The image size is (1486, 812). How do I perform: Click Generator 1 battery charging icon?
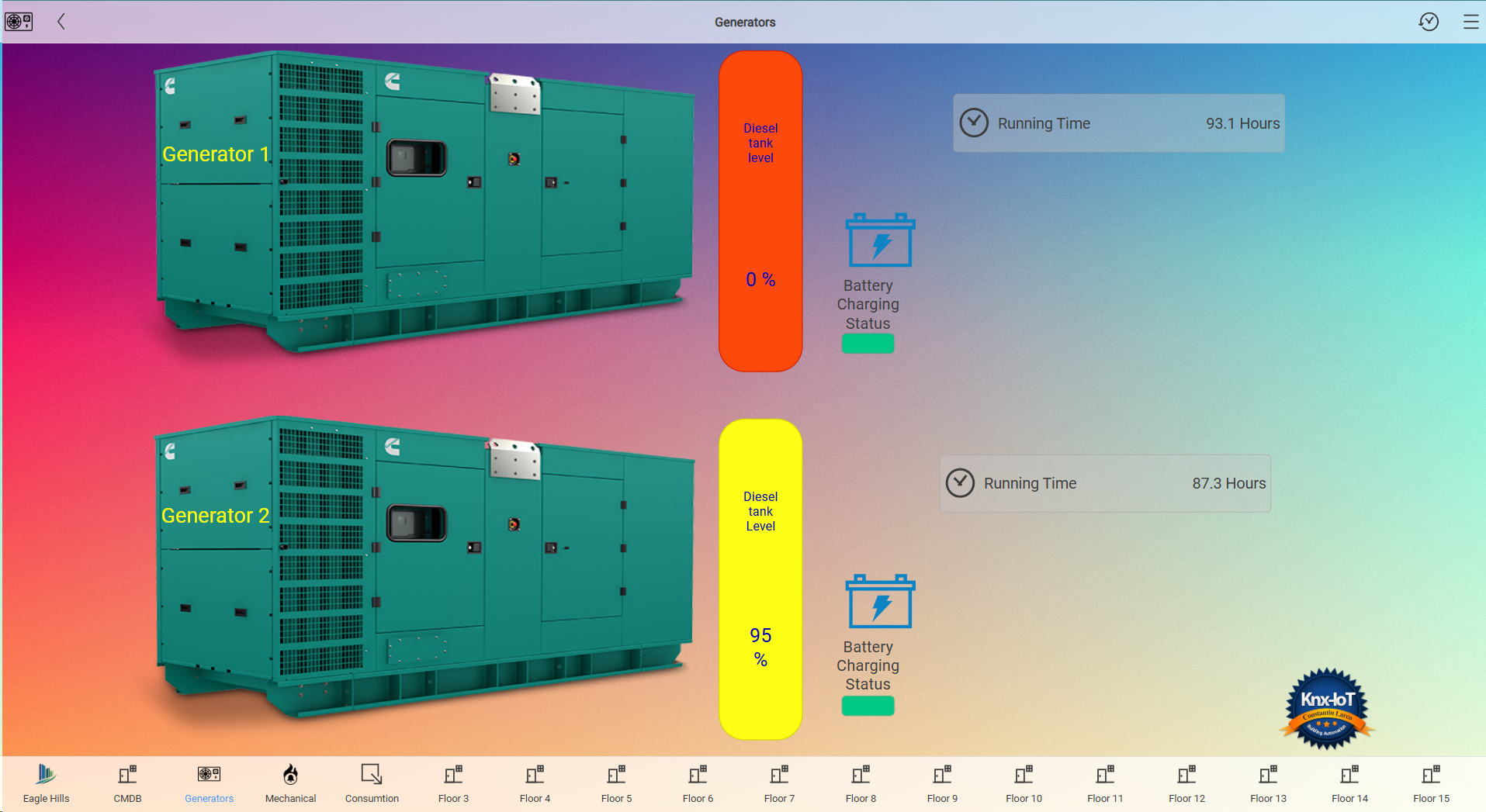tap(880, 240)
